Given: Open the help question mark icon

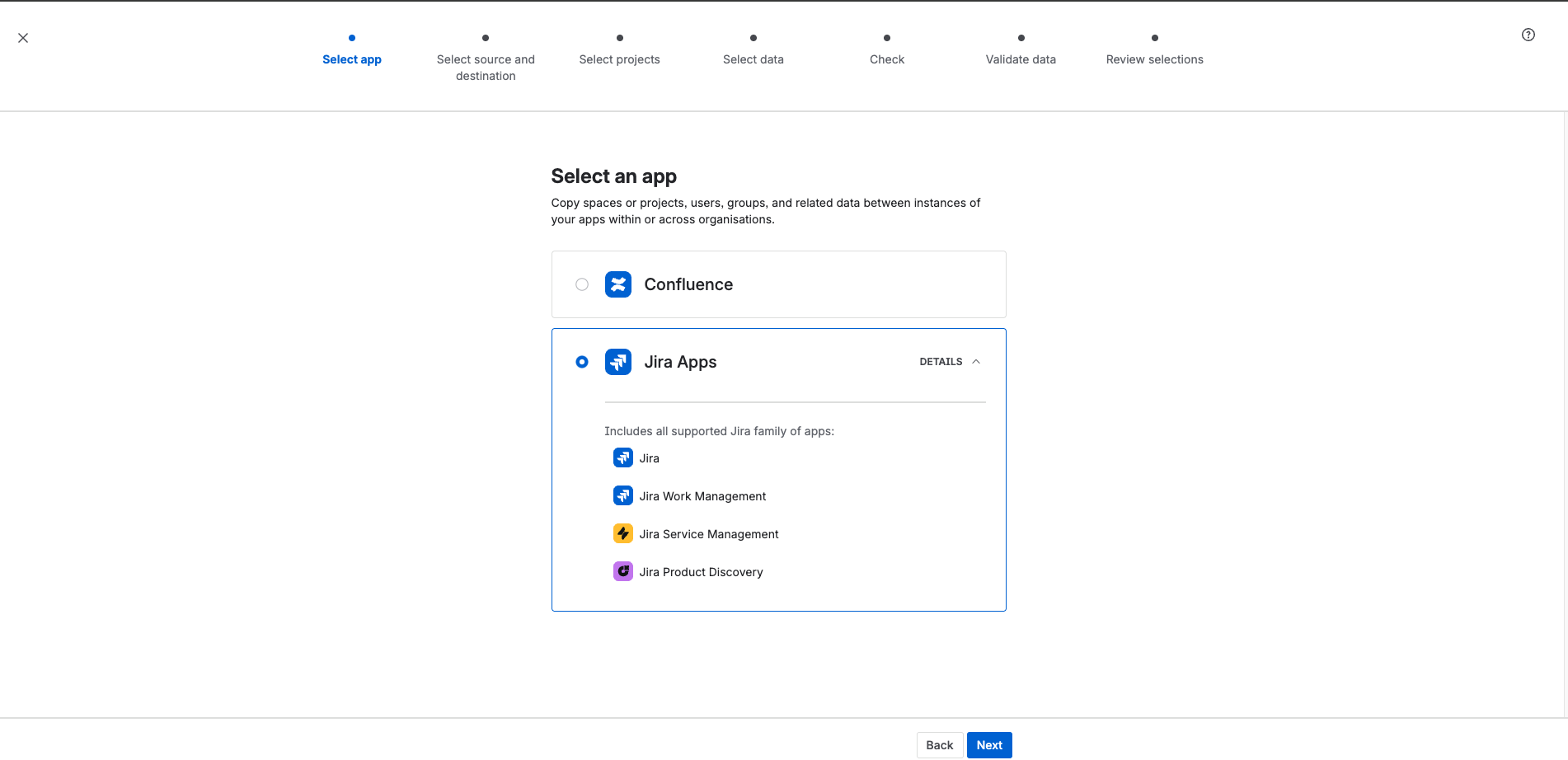Looking at the screenshot, I should (1528, 35).
